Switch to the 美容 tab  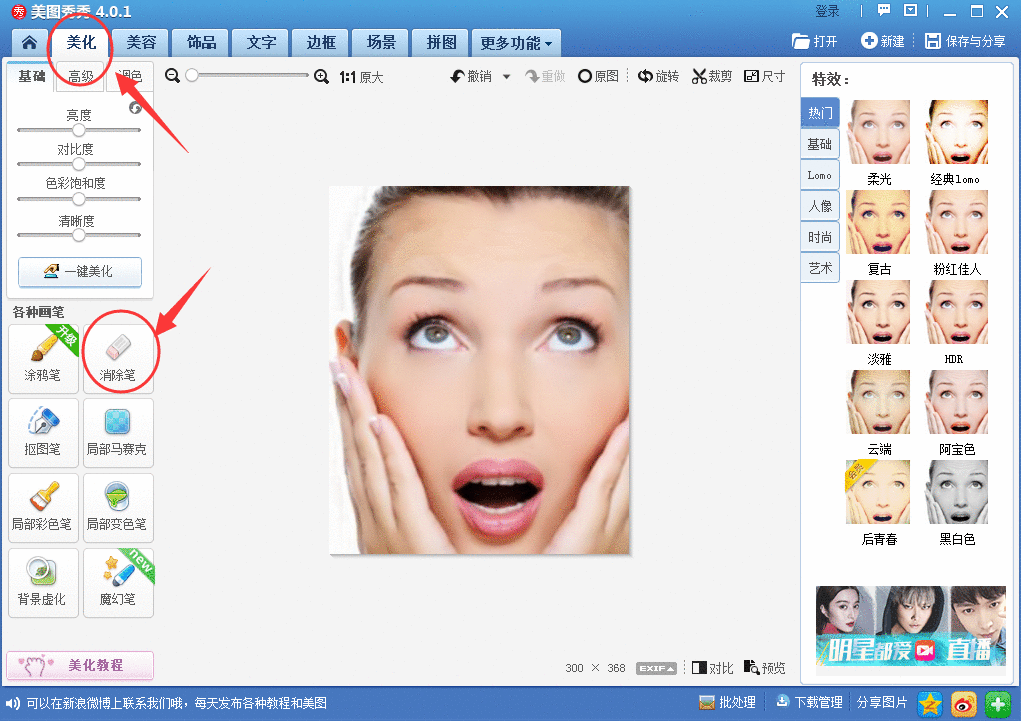point(140,43)
